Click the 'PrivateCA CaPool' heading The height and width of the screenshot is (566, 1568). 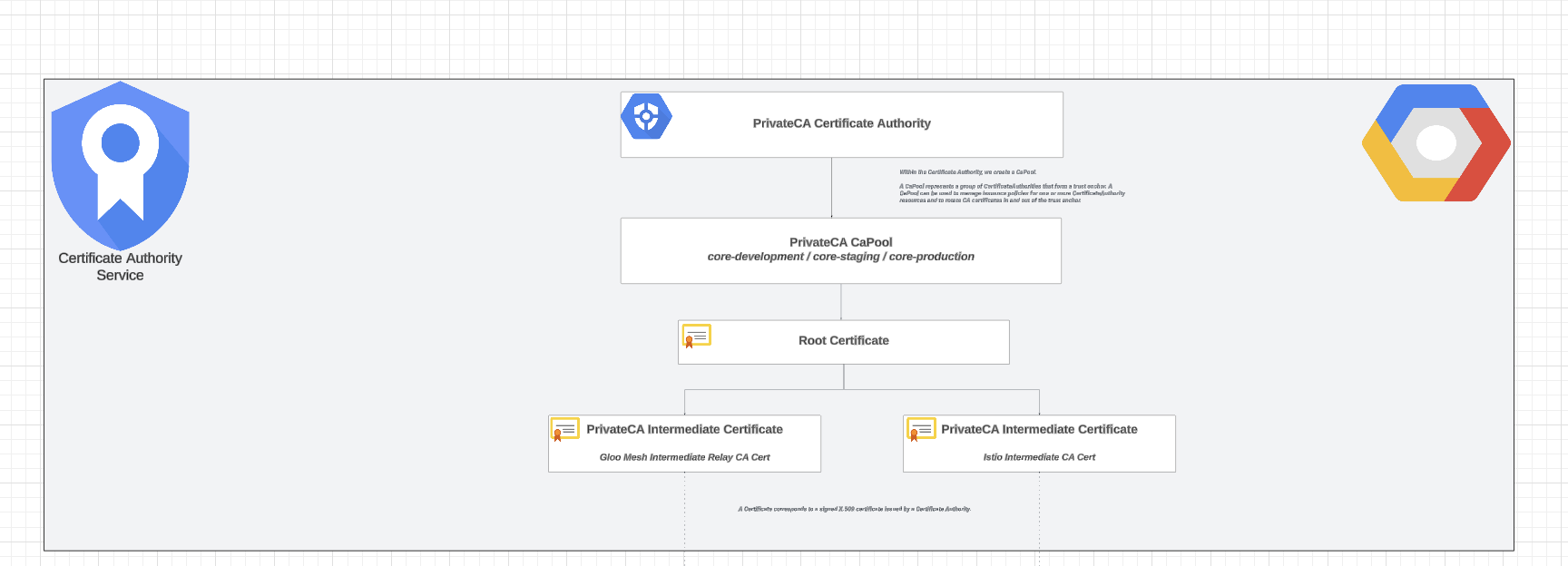pos(840,242)
